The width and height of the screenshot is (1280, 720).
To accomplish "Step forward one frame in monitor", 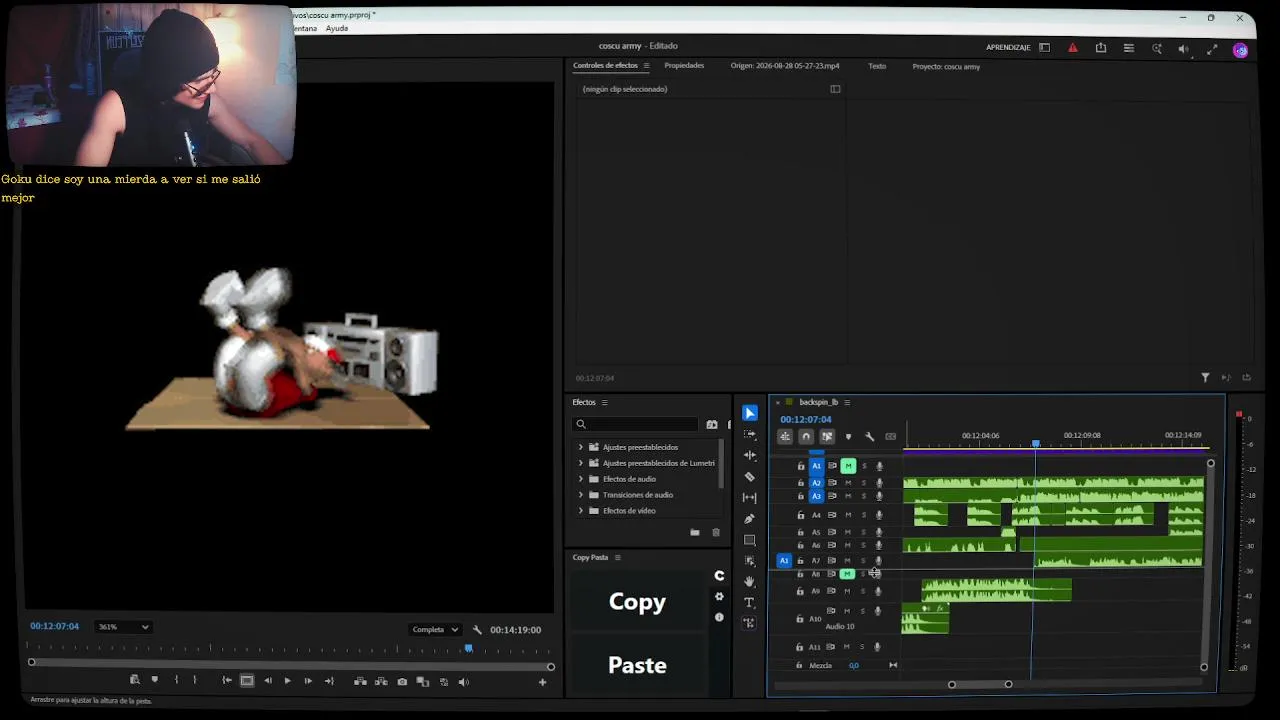I will click(x=308, y=682).
